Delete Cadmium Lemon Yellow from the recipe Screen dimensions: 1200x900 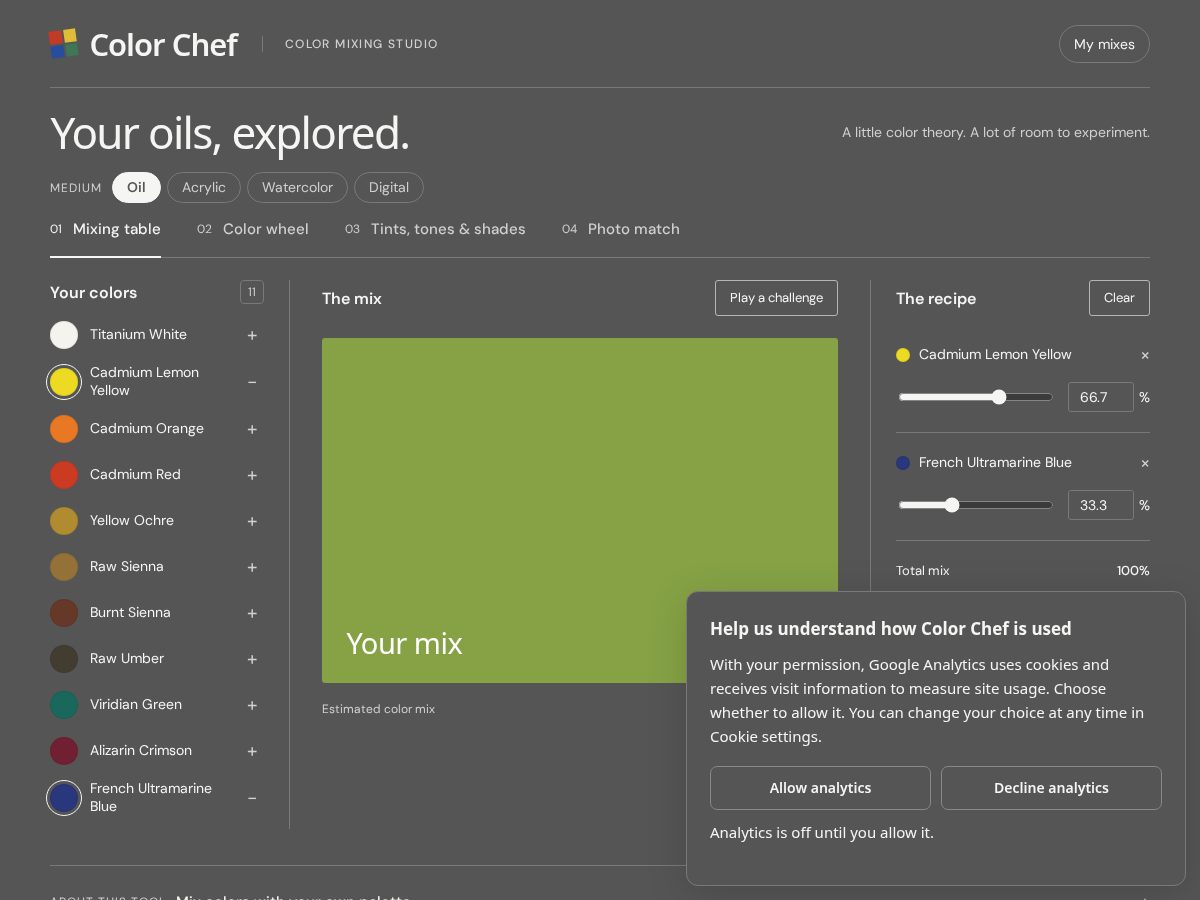pyautogui.click(x=1145, y=355)
